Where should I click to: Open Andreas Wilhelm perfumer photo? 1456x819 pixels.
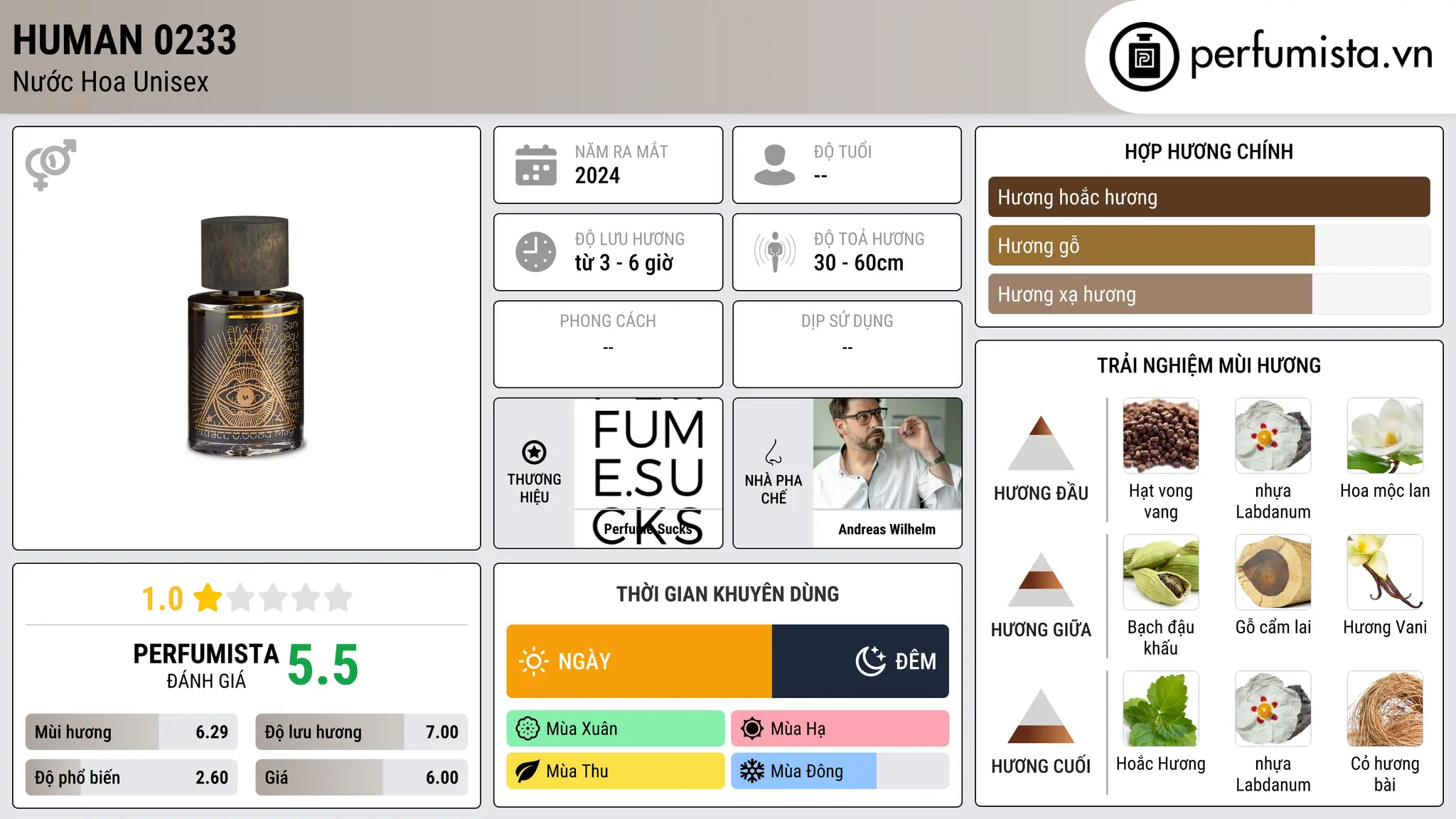pos(887,454)
